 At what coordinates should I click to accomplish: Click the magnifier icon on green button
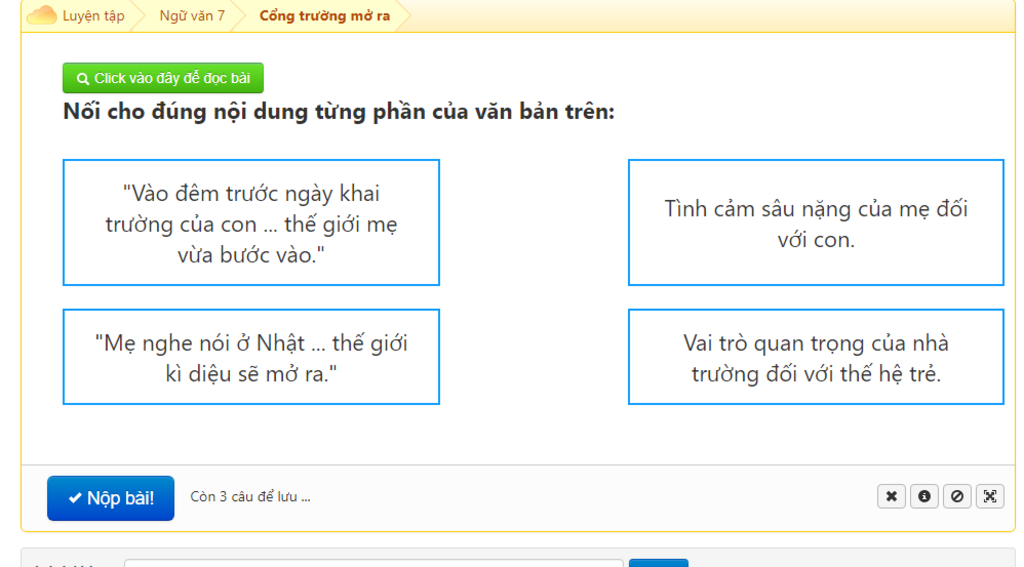[82, 79]
